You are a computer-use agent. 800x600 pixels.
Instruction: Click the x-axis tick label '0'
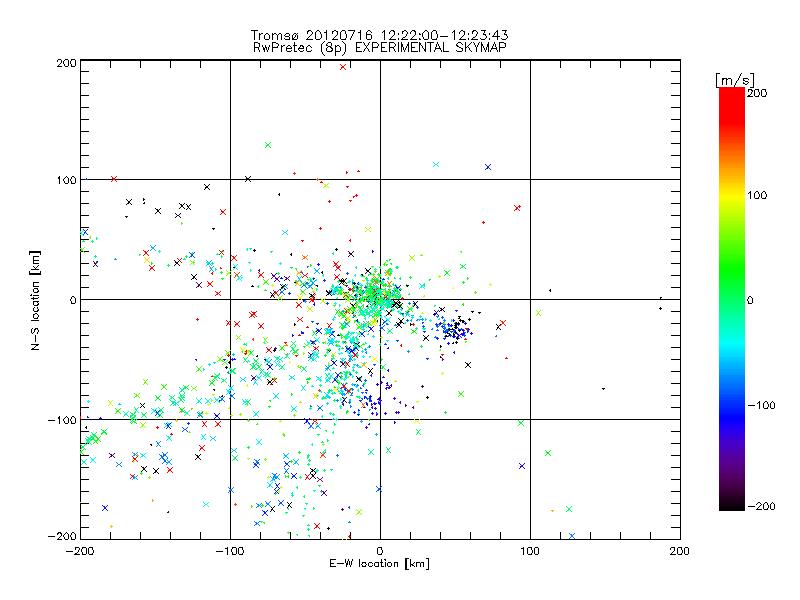pos(380,551)
